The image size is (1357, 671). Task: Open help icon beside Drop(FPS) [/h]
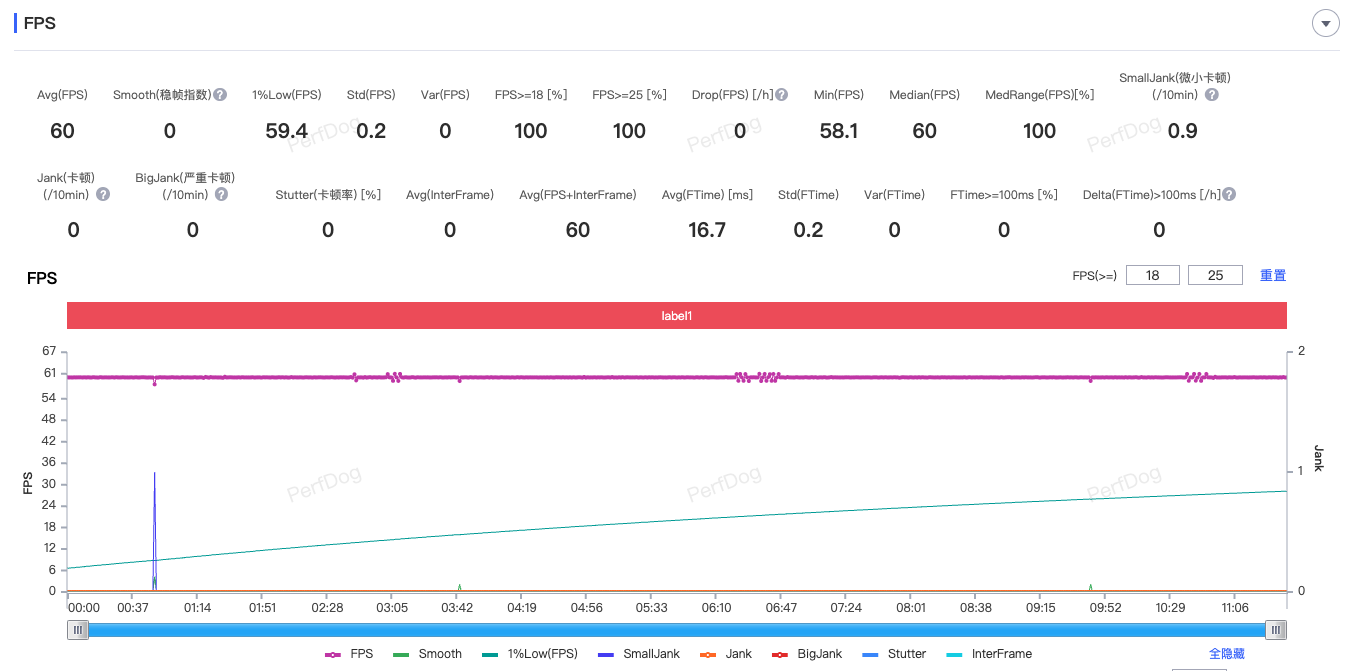[x=782, y=95]
